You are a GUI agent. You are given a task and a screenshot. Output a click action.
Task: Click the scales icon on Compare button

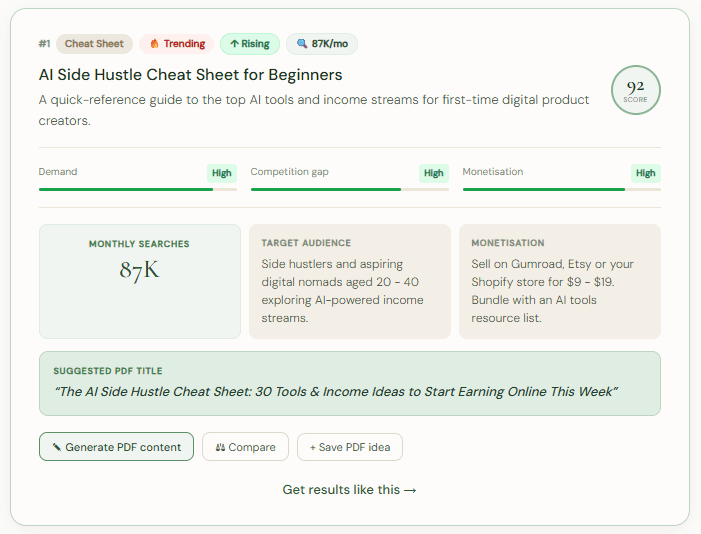click(x=220, y=447)
